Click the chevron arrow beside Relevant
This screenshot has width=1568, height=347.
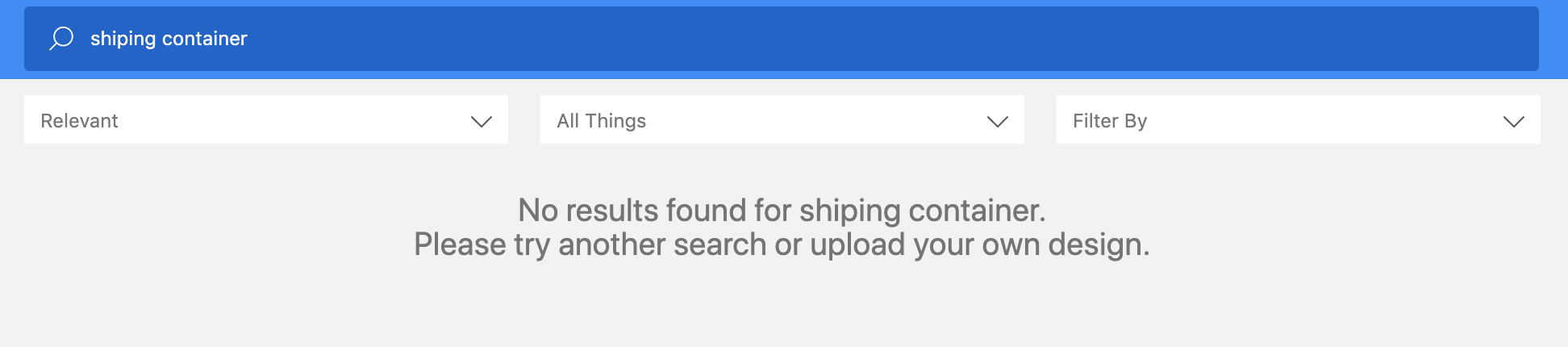tap(482, 122)
